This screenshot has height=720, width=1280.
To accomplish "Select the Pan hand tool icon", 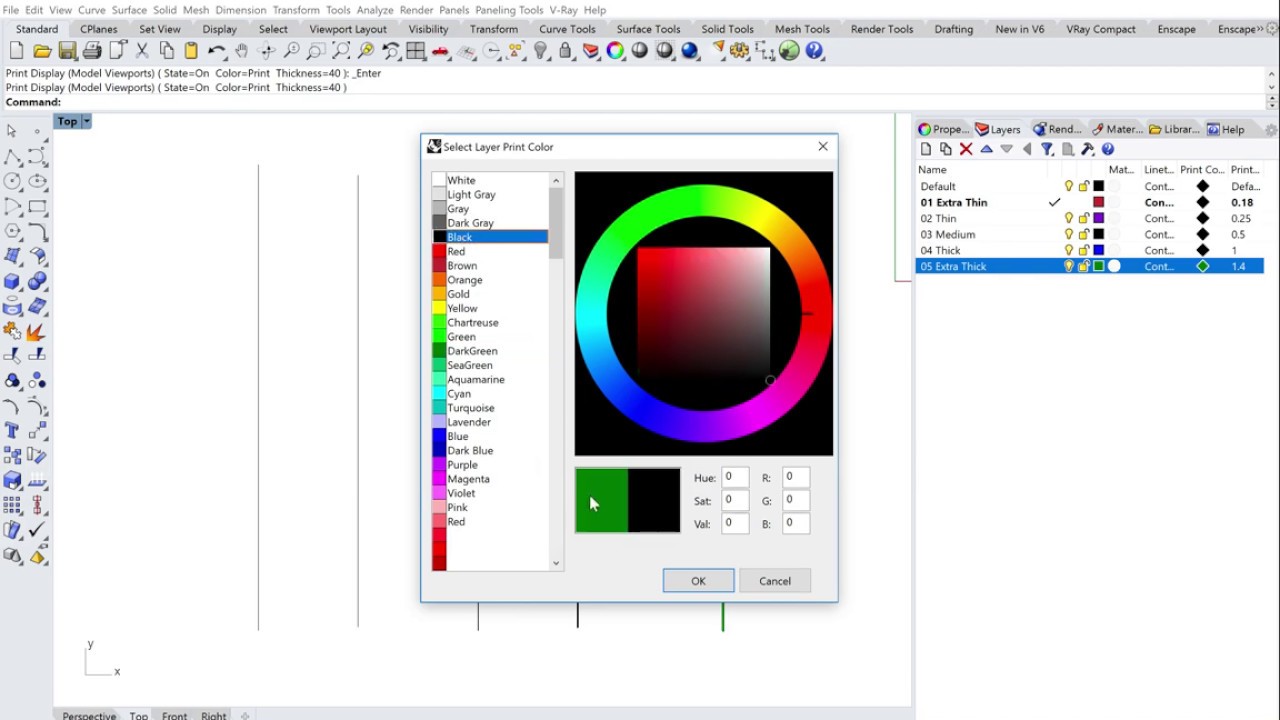I will (x=241, y=51).
